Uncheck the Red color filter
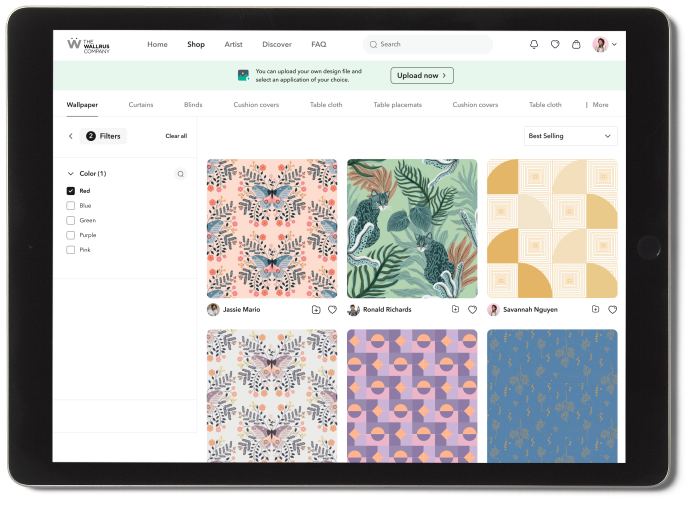Image resolution: width=693 pixels, height=505 pixels. click(71, 191)
